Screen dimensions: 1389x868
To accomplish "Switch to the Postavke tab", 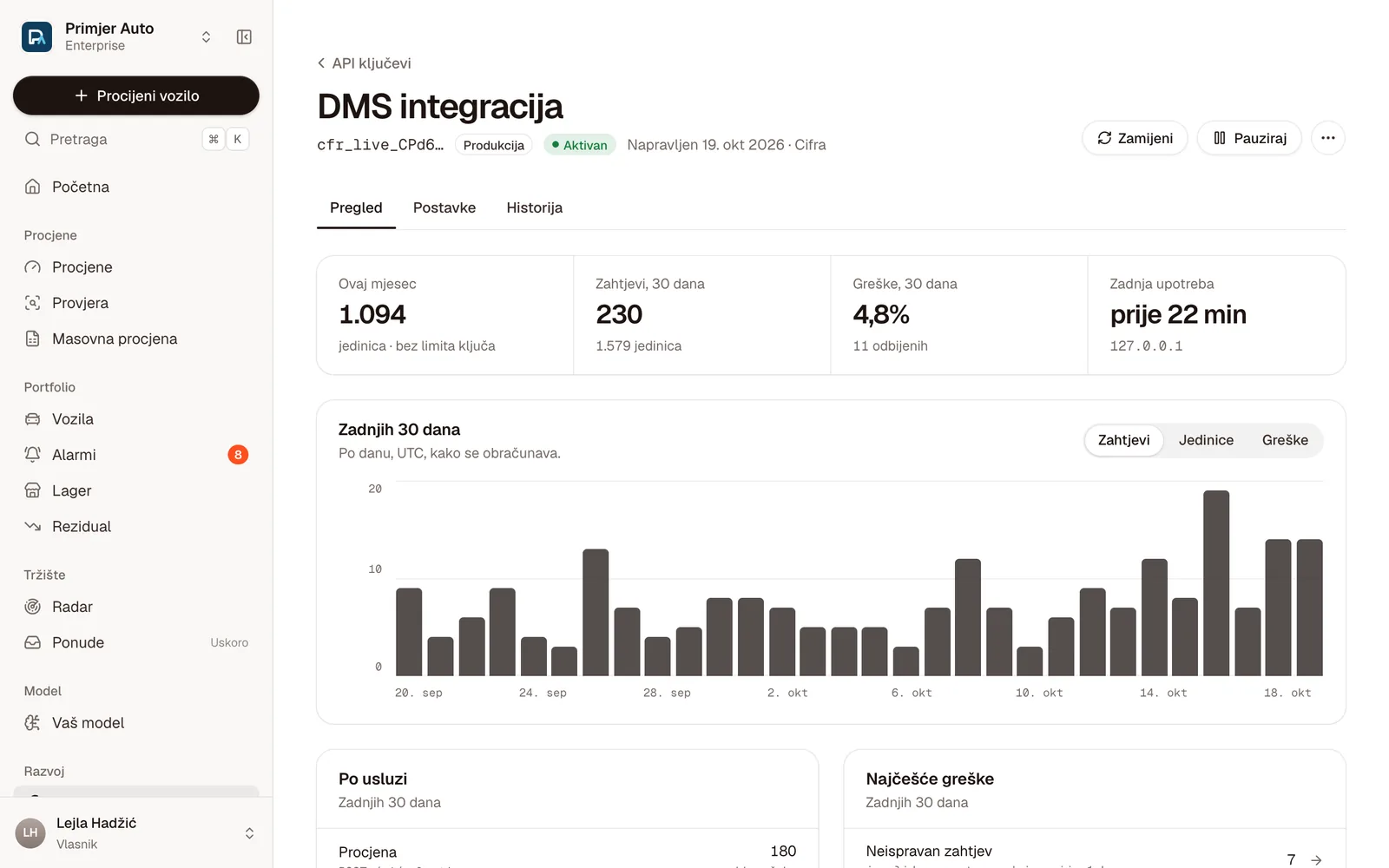I will coord(444,208).
